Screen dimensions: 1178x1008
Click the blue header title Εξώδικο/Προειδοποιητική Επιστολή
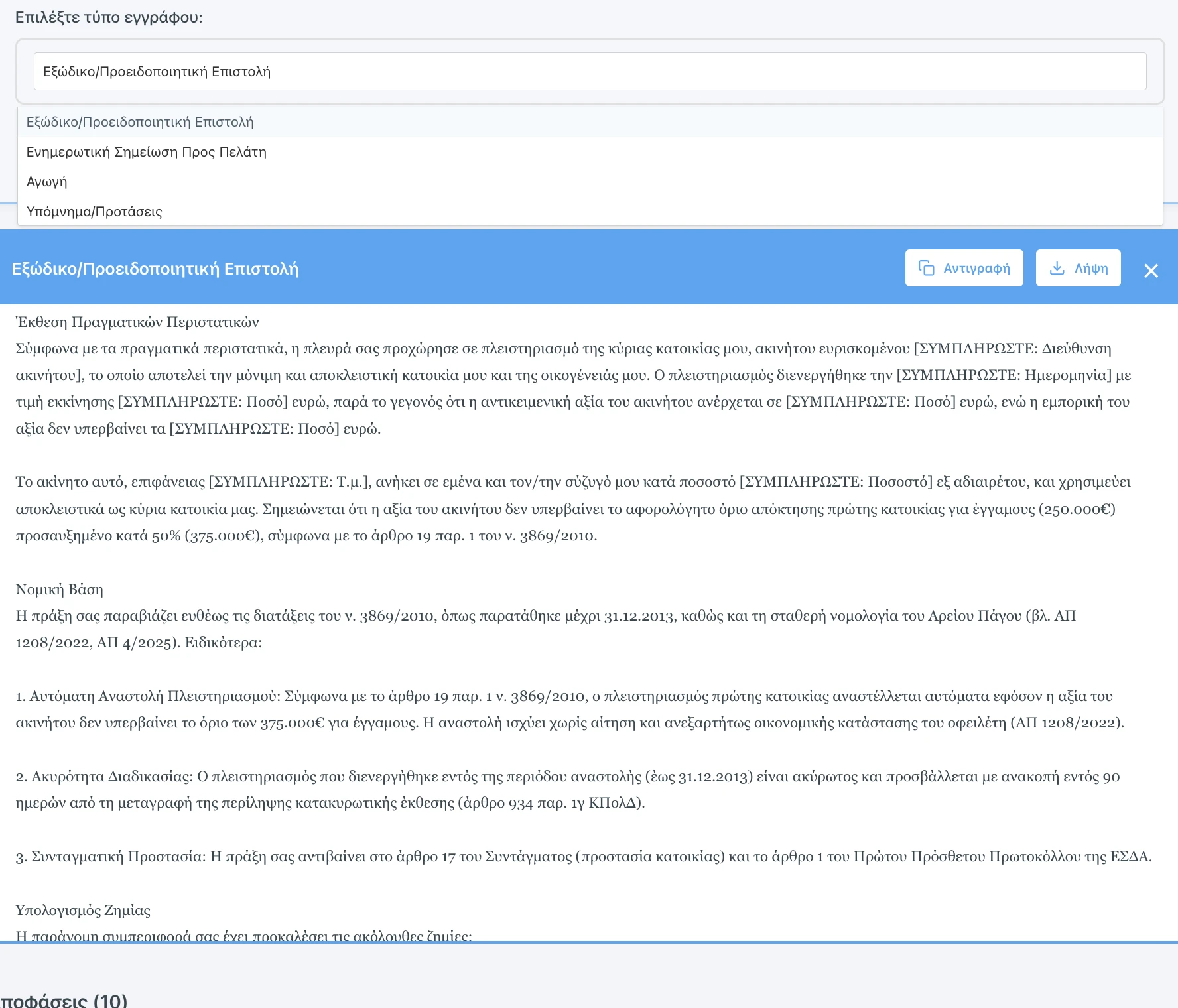(x=155, y=269)
